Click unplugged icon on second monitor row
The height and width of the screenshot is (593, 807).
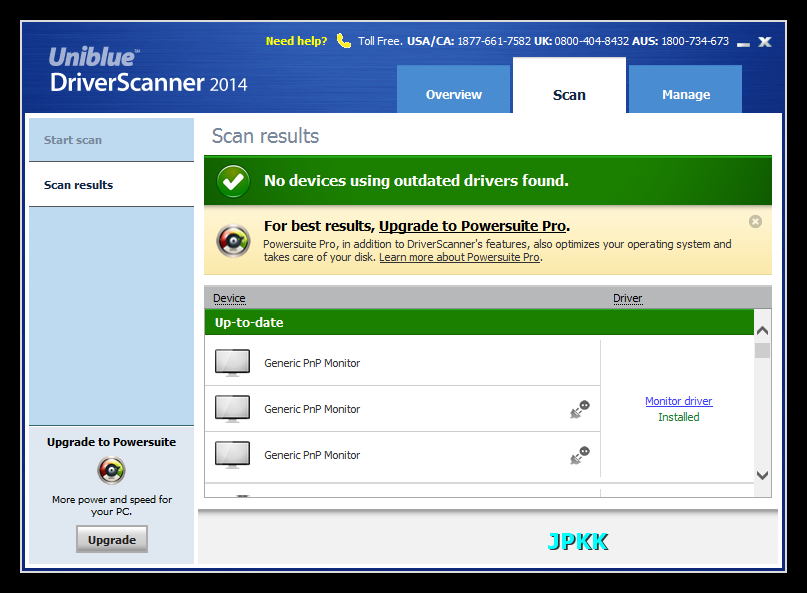click(x=580, y=409)
